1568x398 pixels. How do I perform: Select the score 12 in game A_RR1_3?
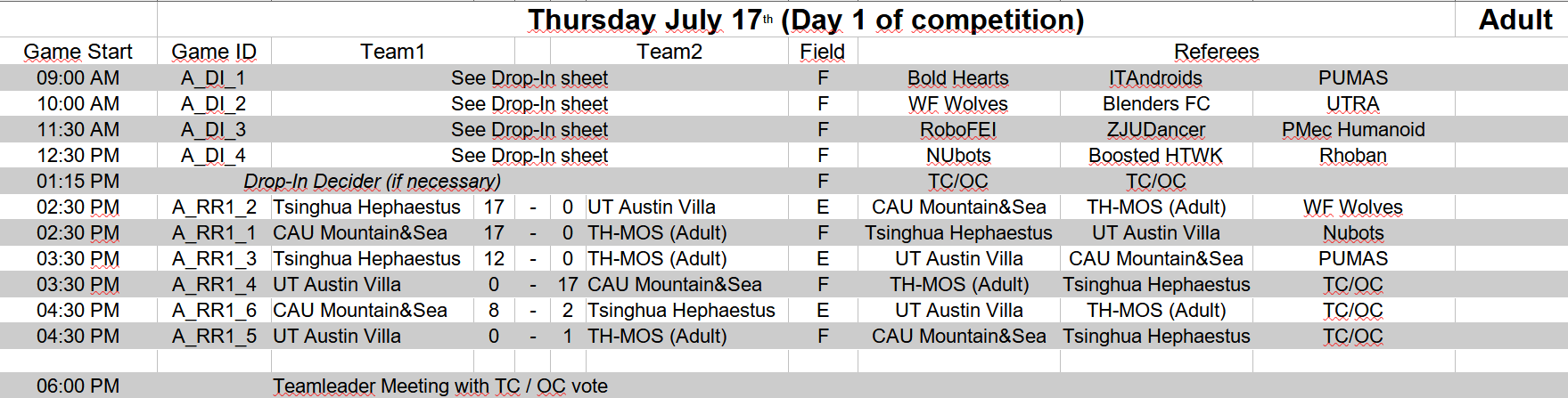[494, 258]
